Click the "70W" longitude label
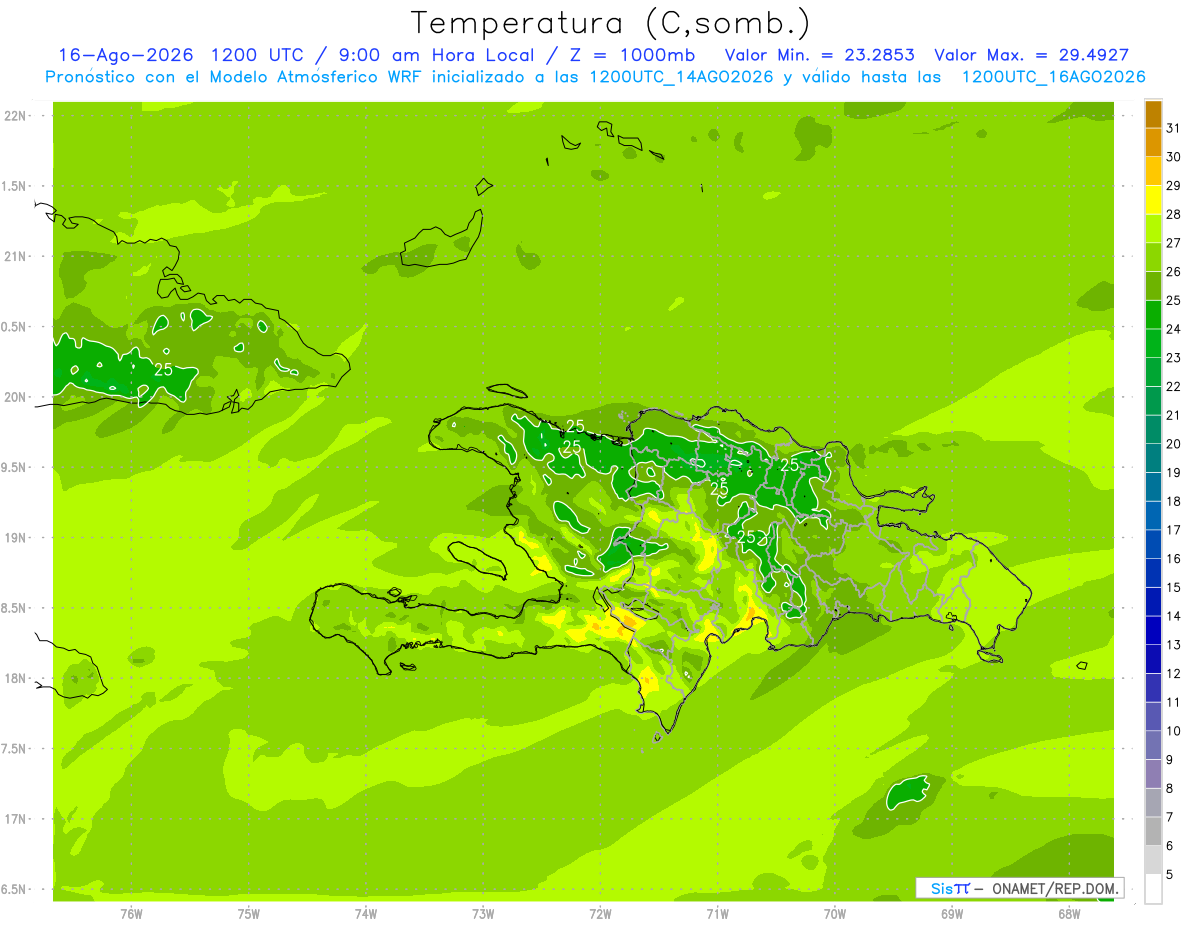 tap(834, 913)
